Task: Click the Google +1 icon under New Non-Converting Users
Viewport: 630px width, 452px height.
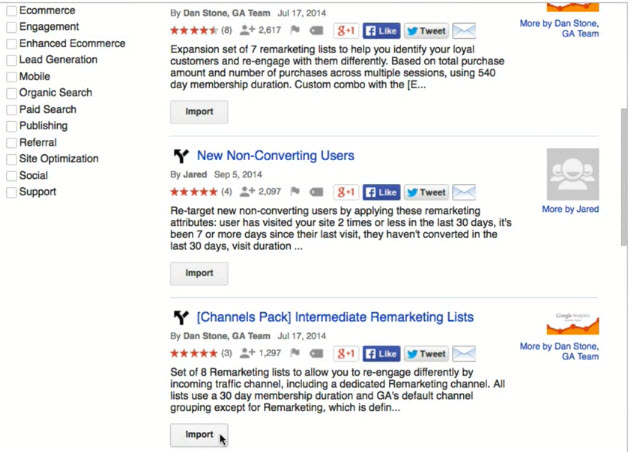Action: (346, 192)
